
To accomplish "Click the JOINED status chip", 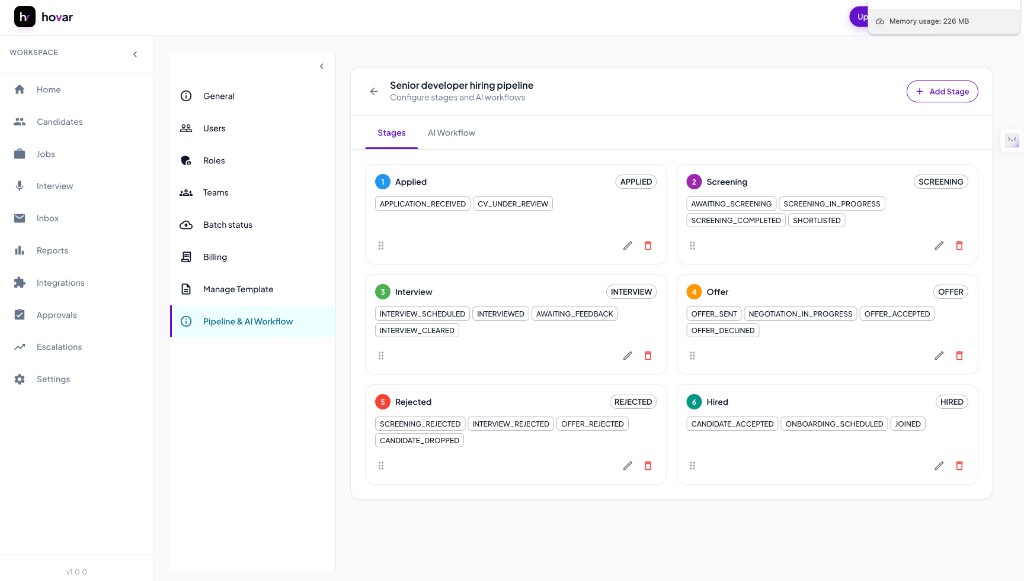I will [x=908, y=424].
